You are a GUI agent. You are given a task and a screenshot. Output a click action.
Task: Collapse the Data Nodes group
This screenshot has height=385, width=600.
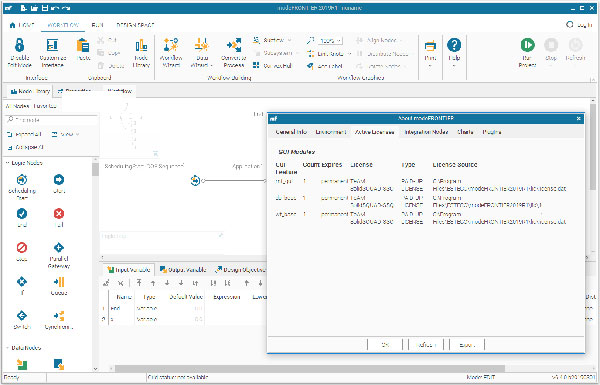tap(7, 348)
